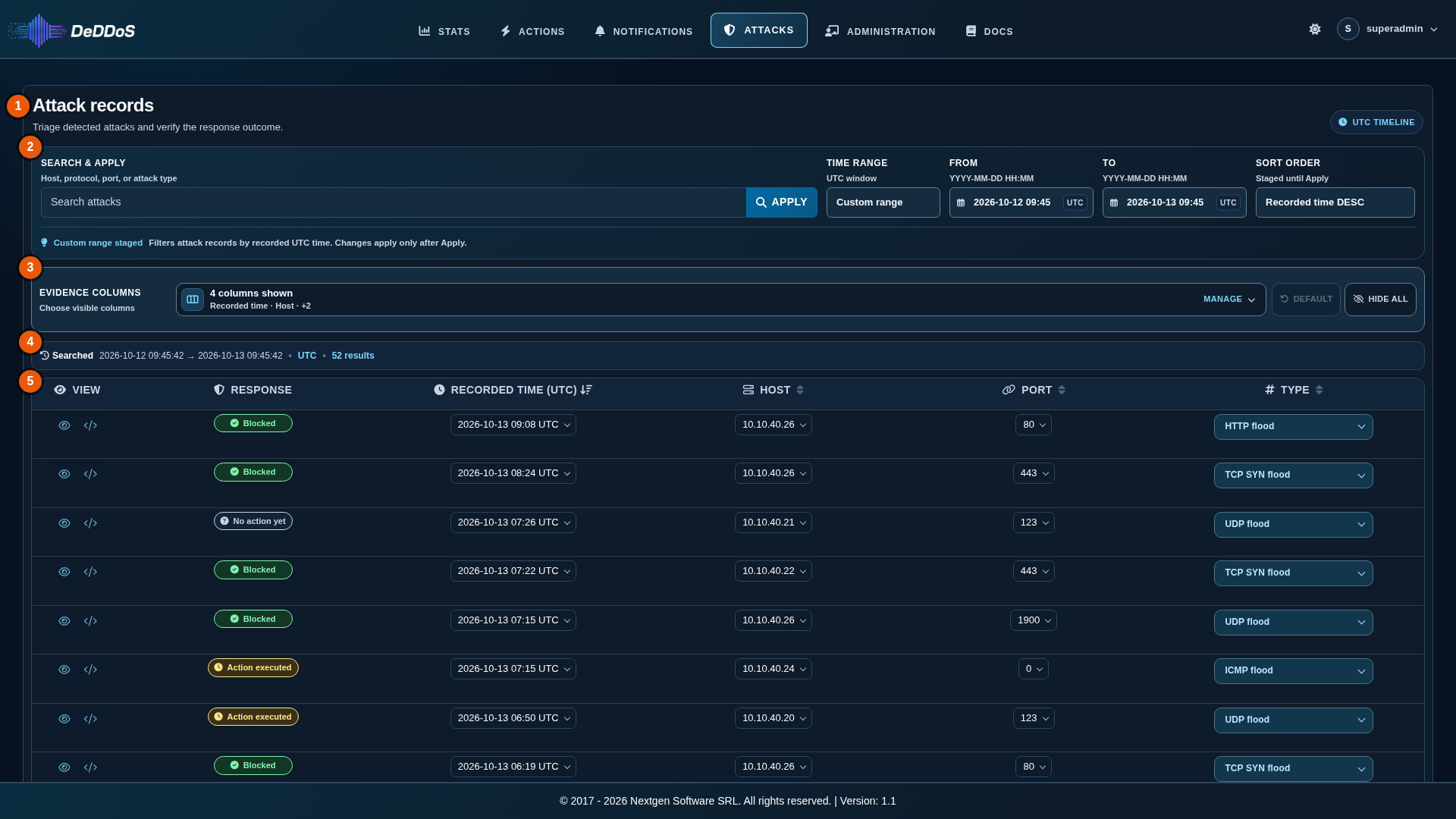
Task: View details of 07:22 TCP SYN flood
Action: 64,572
